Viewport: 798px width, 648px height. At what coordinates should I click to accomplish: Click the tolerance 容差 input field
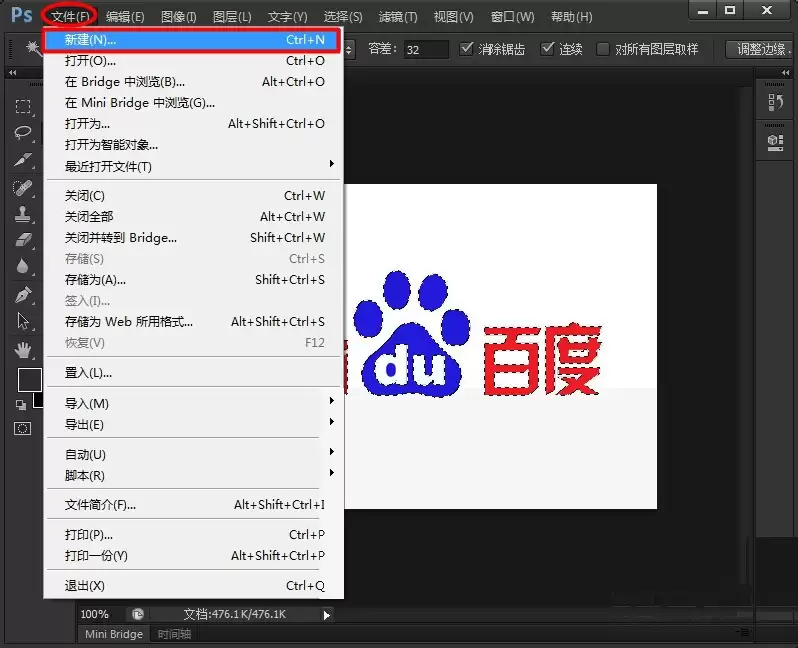click(x=426, y=49)
